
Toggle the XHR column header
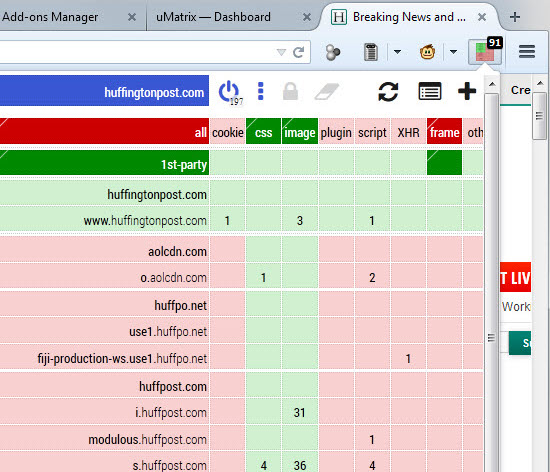408,131
